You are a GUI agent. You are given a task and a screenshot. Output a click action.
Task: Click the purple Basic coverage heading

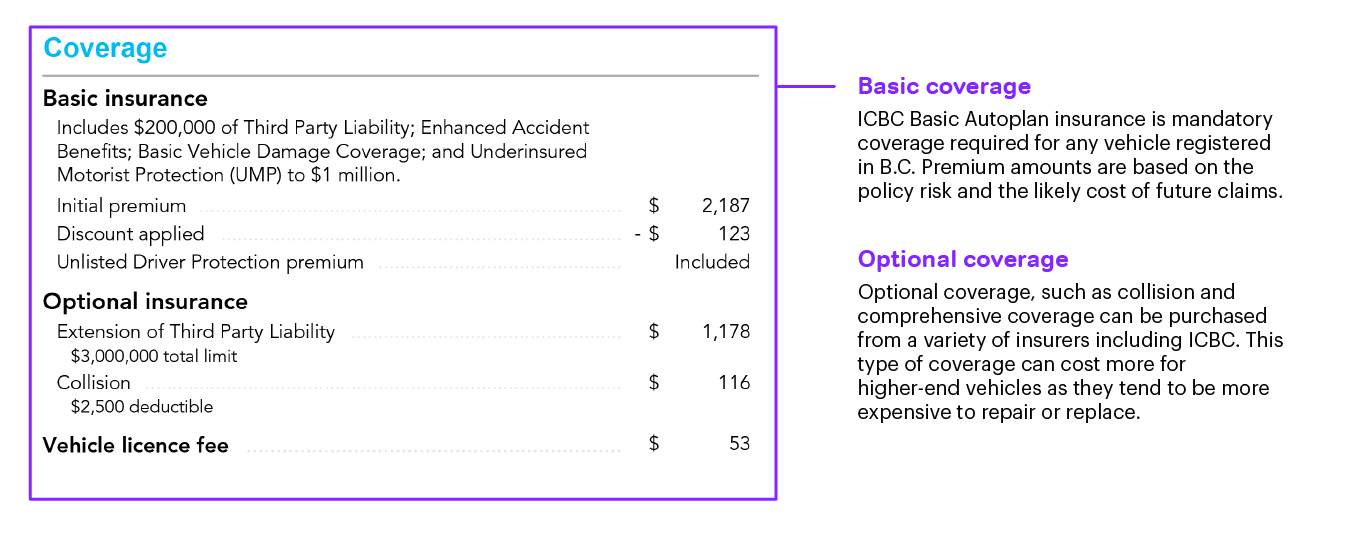click(x=944, y=86)
